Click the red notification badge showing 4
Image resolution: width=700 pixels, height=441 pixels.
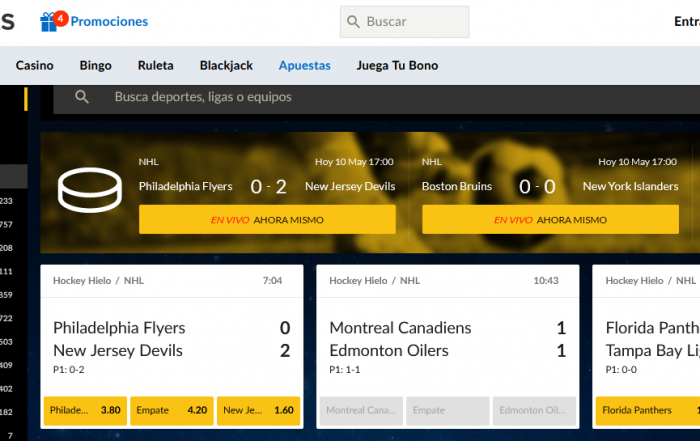pos(61,18)
